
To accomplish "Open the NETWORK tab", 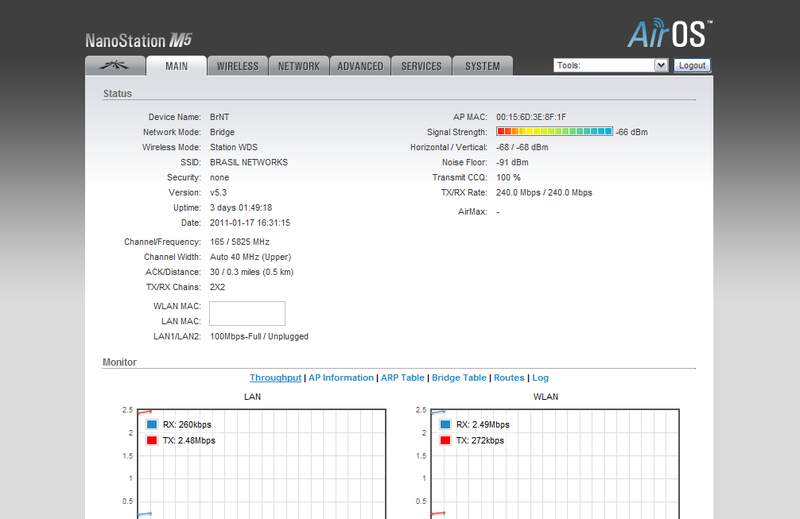I will (299, 66).
